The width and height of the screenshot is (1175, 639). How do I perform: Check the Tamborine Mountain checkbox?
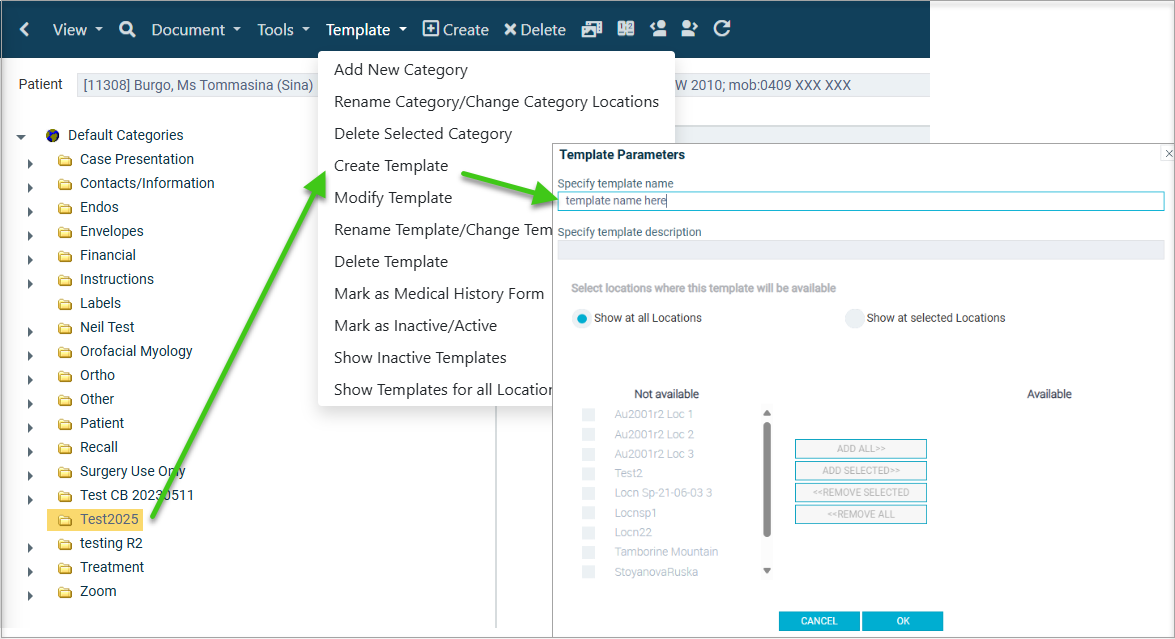pos(588,552)
